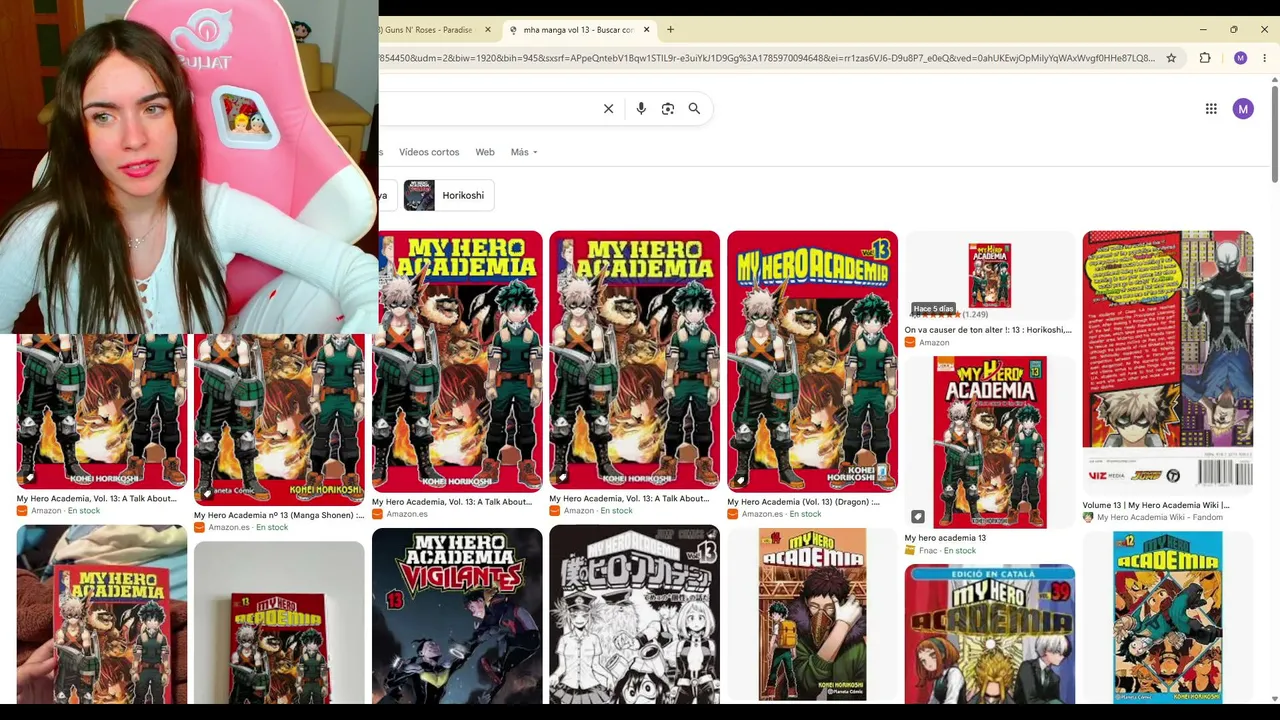
Task: Click the 'My Hero Academia Wiki - Fandom' source
Action: point(1160,517)
